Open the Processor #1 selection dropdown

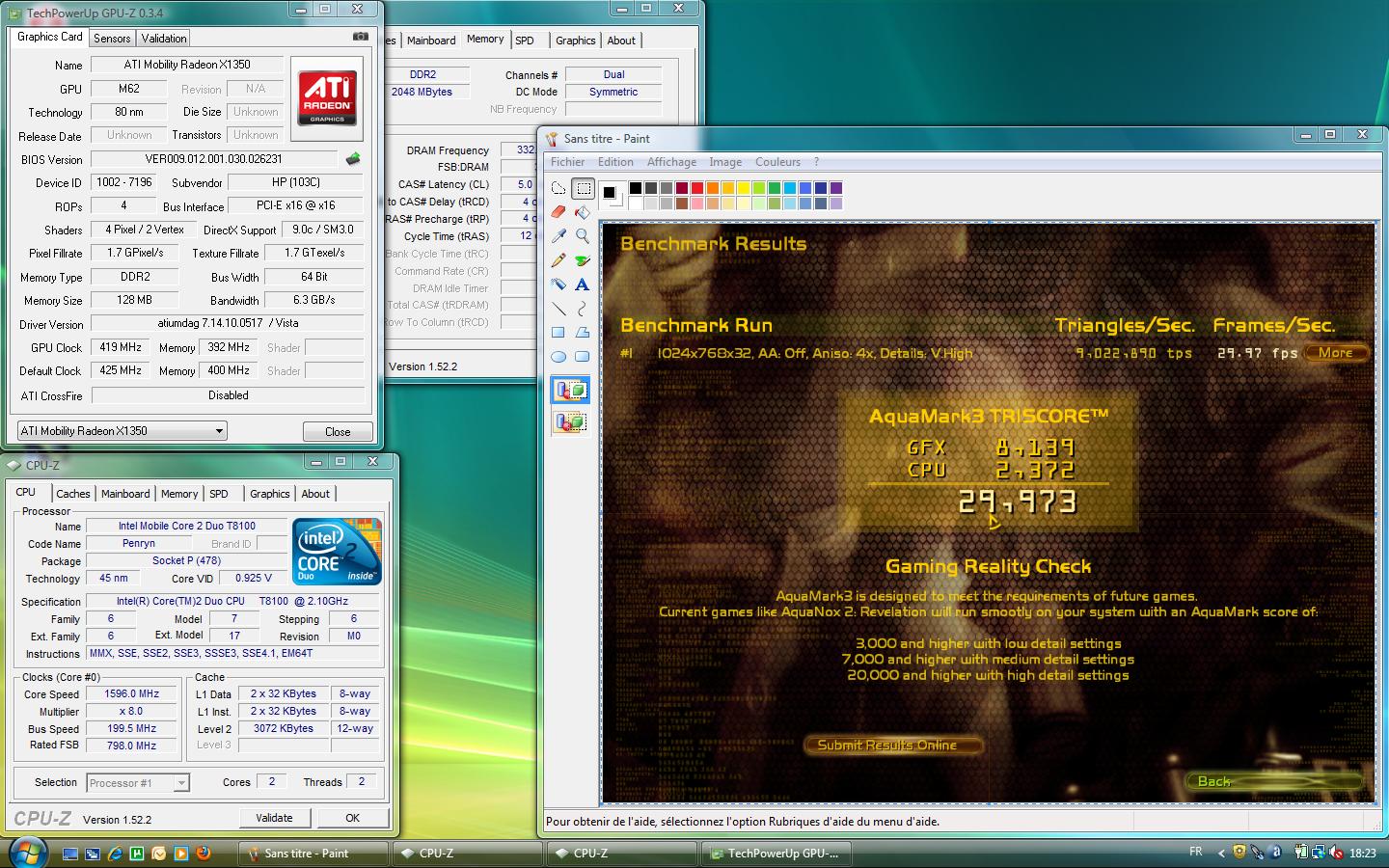[138, 783]
